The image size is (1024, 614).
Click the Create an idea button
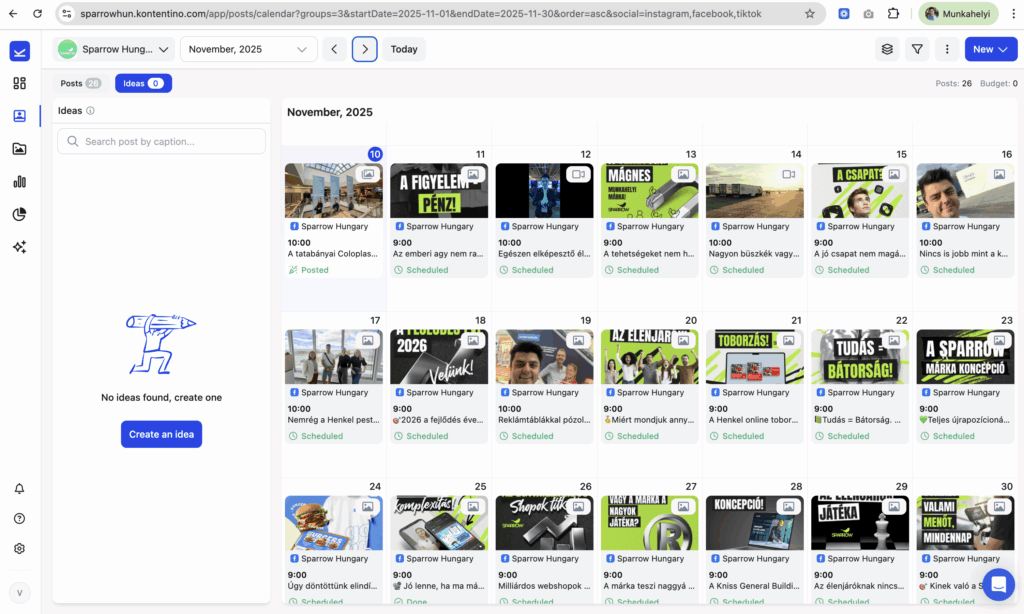point(161,434)
